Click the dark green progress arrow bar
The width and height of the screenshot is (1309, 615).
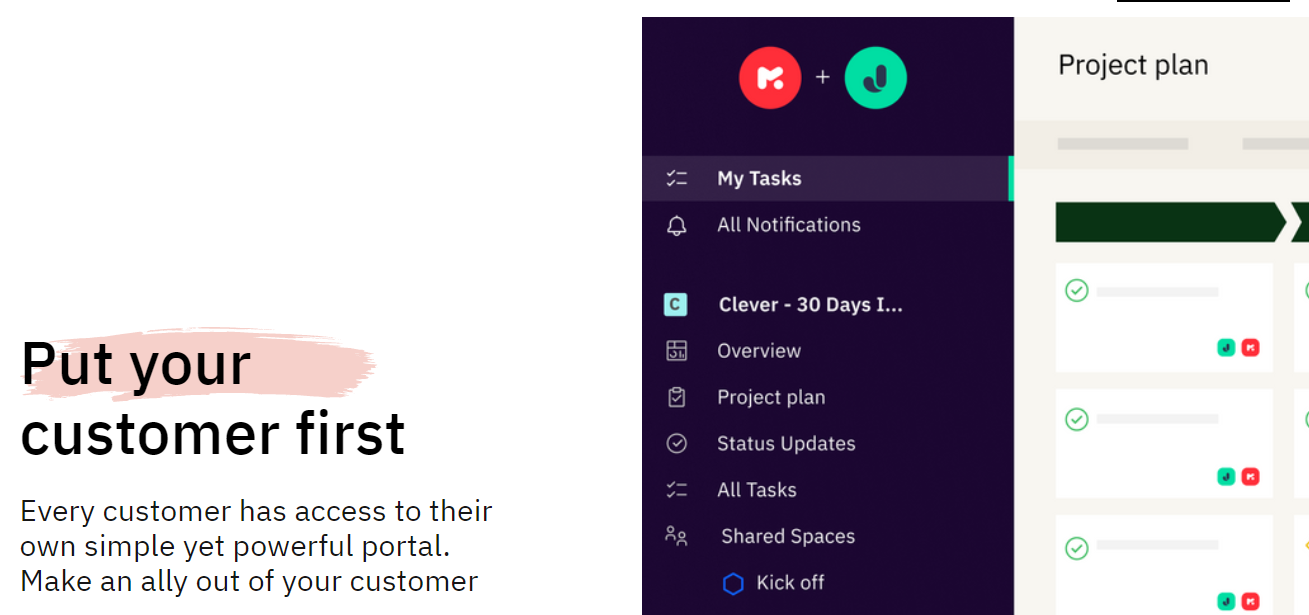point(1165,222)
